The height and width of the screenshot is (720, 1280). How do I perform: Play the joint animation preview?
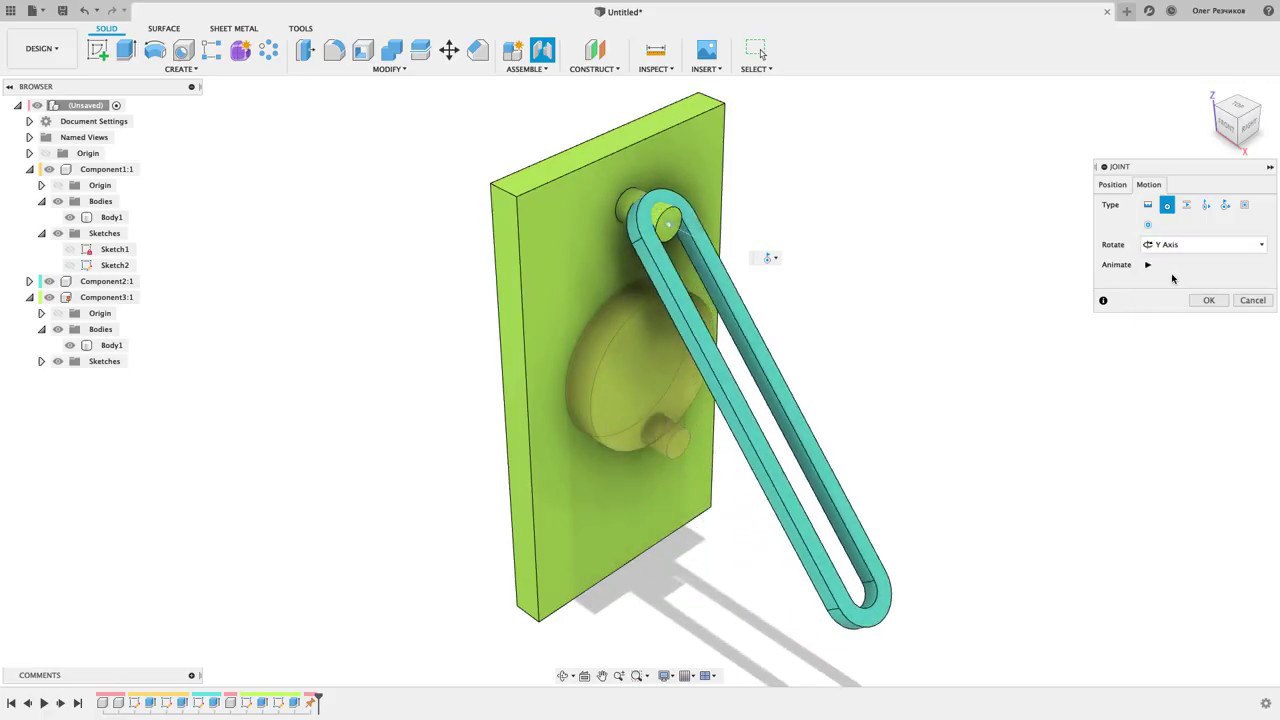pyautogui.click(x=1148, y=265)
